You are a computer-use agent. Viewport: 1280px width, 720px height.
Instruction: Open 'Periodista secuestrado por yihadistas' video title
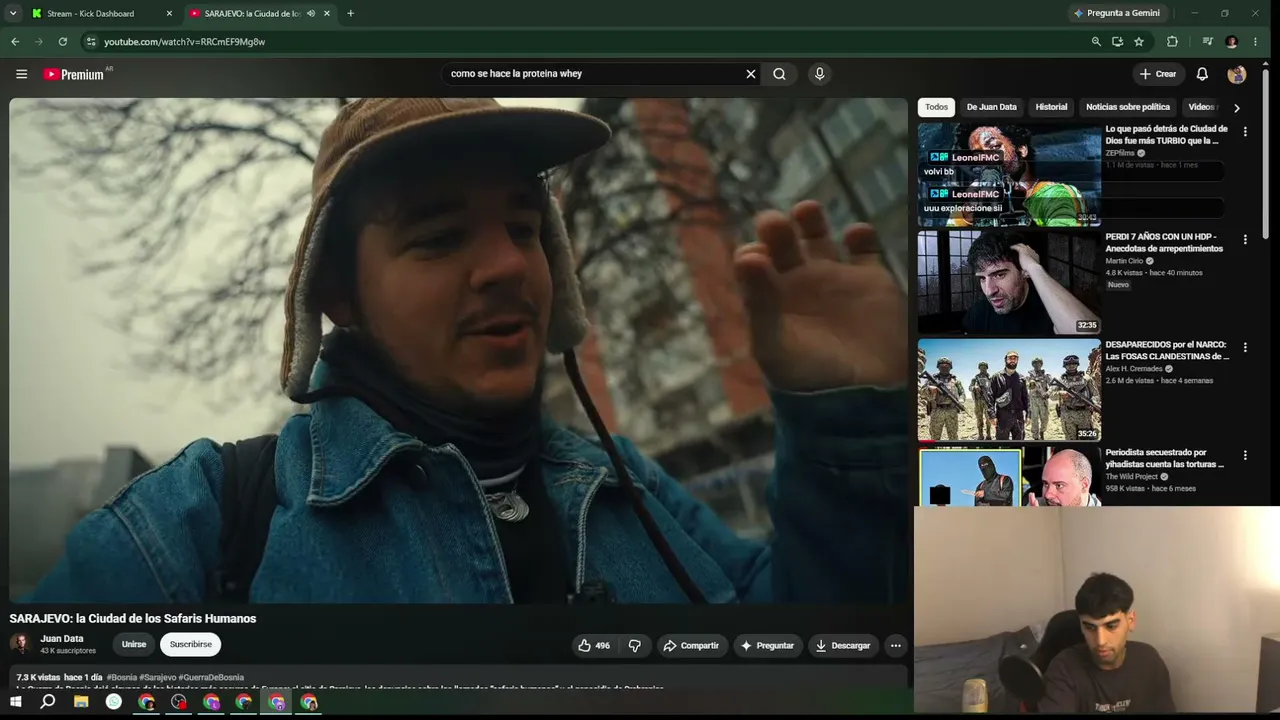(x=1167, y=458)
